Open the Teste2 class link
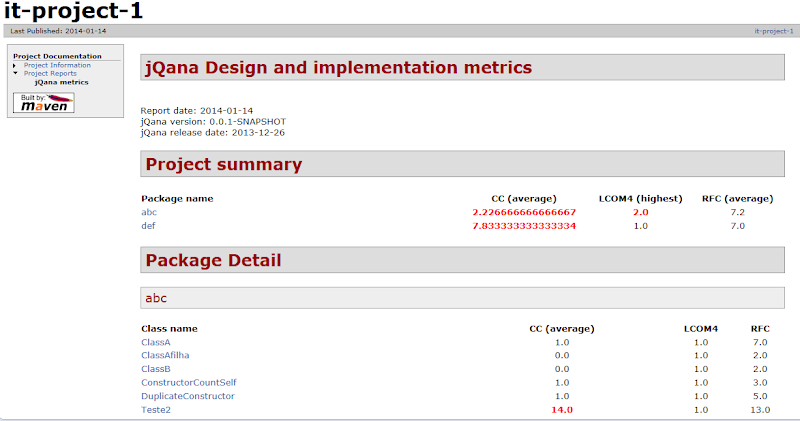Screen dimensions: 800x421 [156, 410]
